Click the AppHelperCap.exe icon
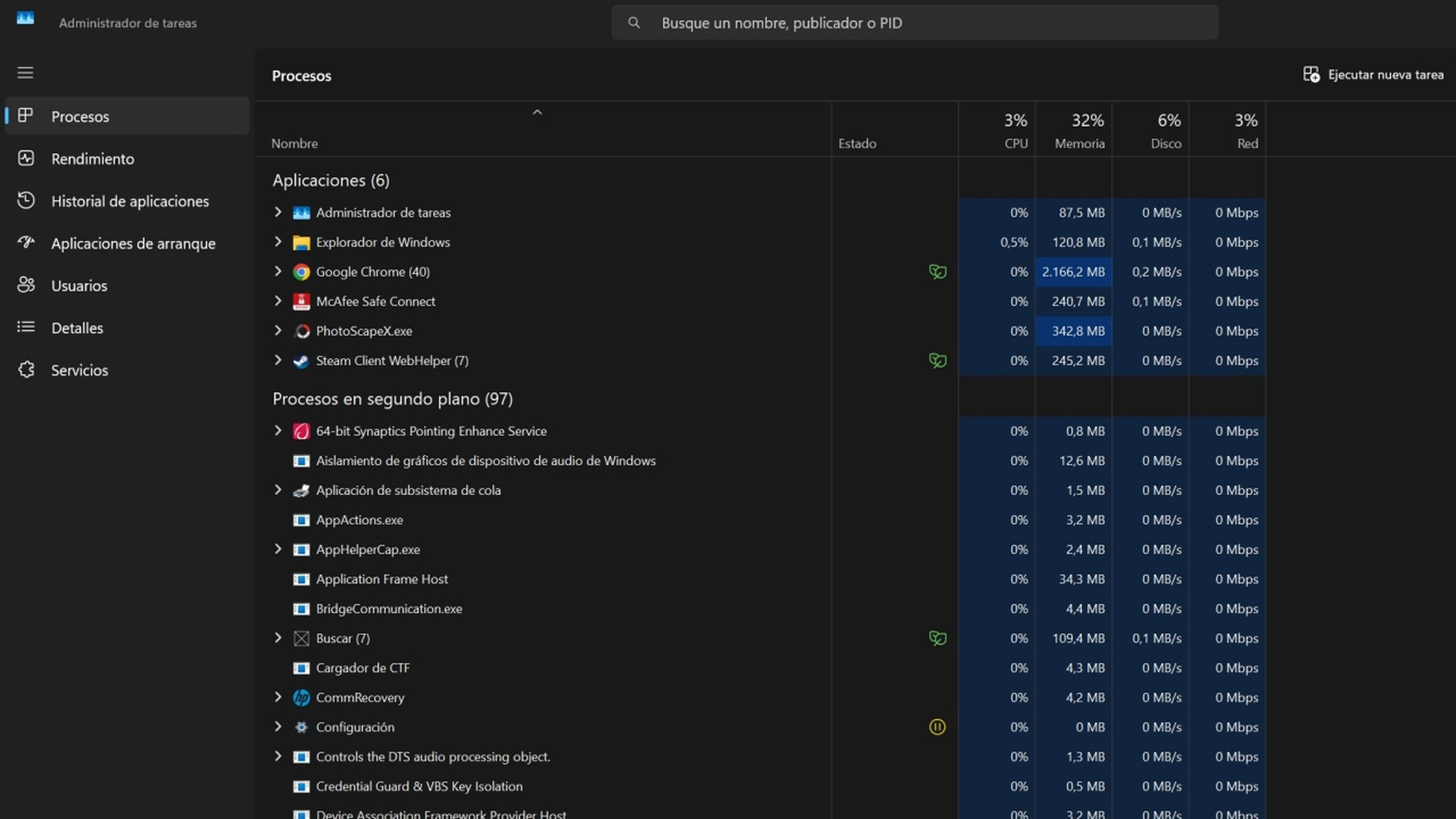This screenshot has height=819, width=1456. coord(301,550)
